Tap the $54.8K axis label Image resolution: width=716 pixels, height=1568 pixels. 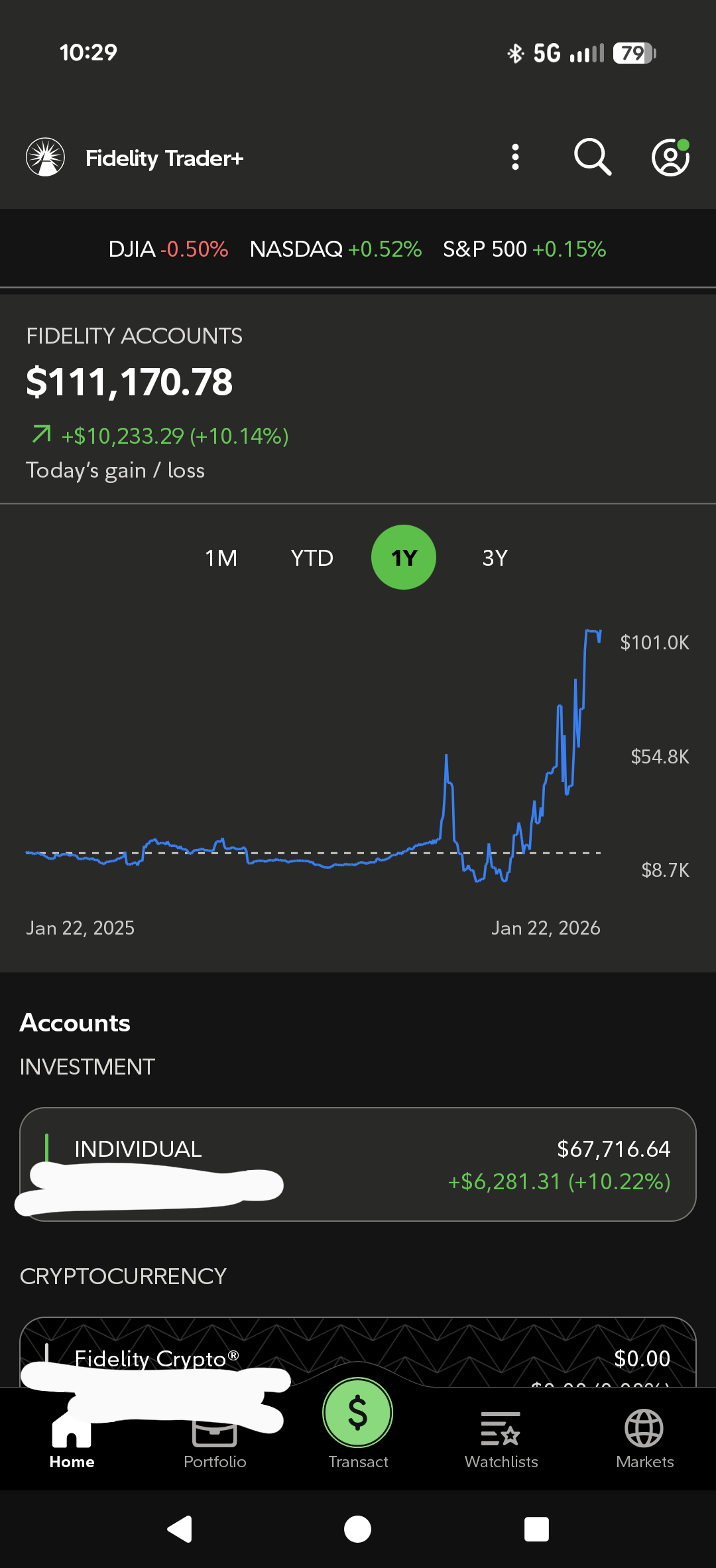point(660,756)
